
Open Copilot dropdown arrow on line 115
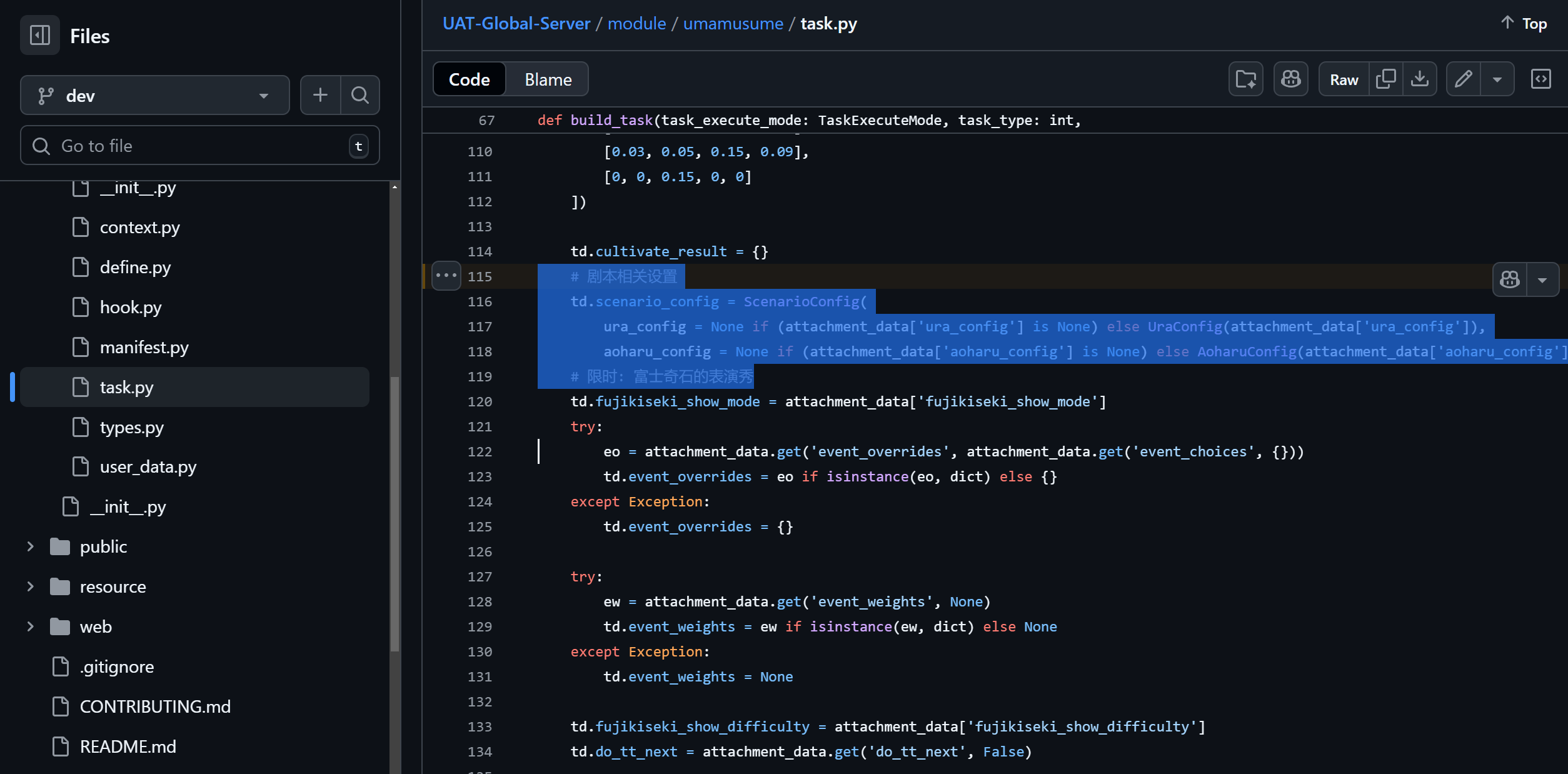click(x=1542, y=279)
